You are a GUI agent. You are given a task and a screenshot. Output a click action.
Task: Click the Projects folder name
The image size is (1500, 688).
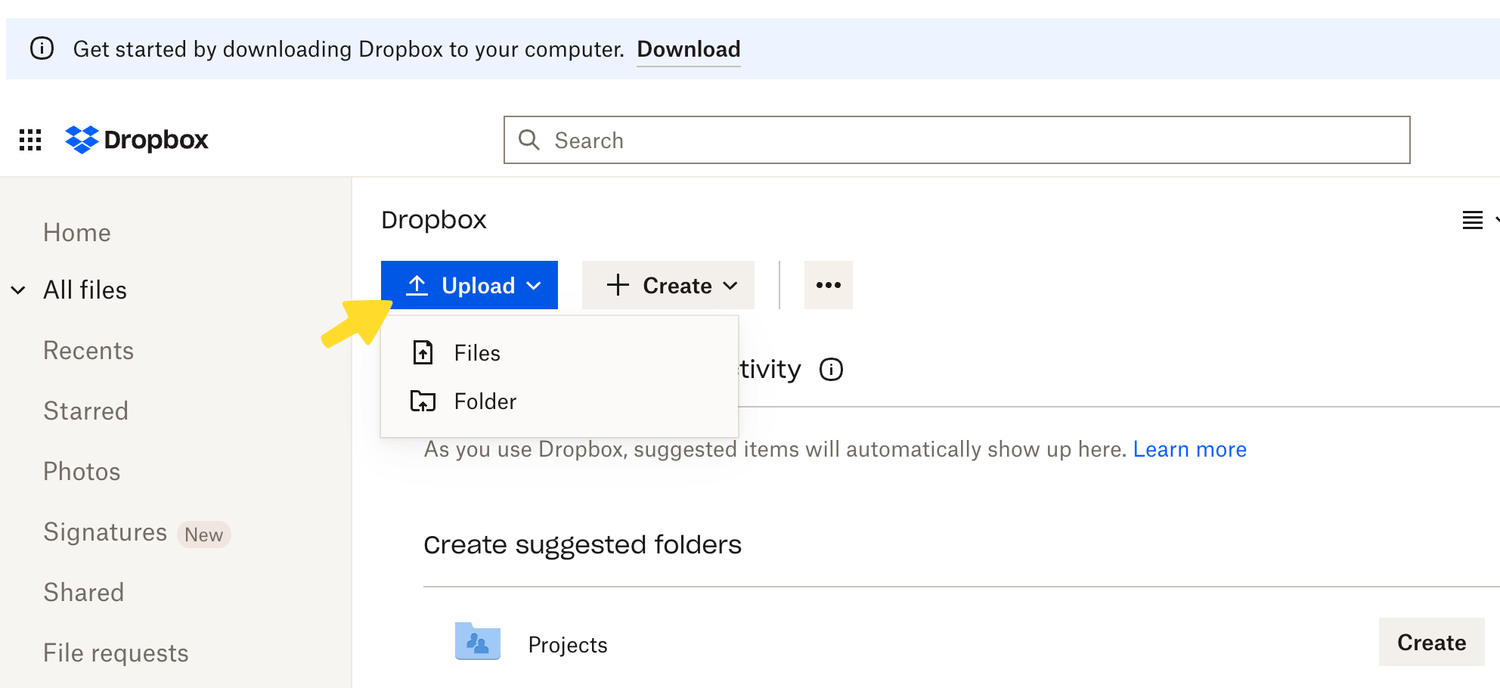click(x=568, y=645)
